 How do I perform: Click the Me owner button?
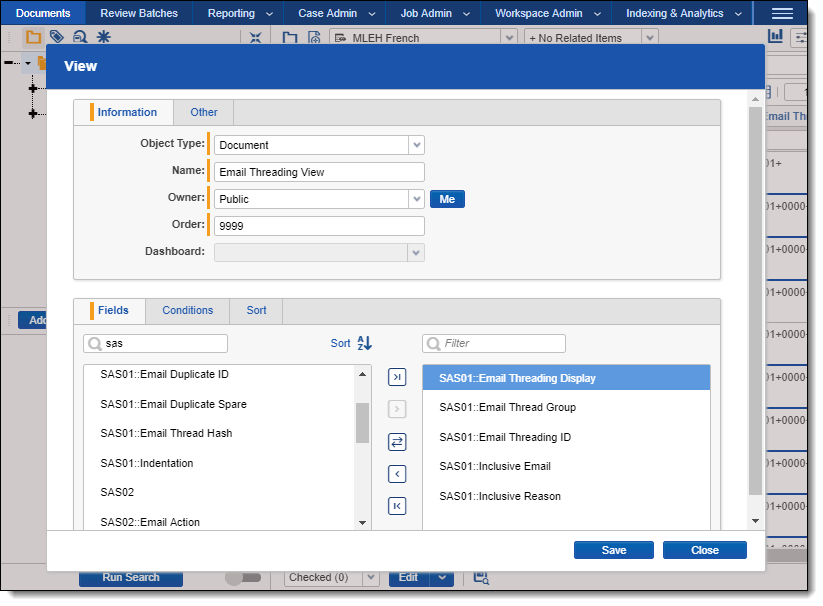(447, 199)
